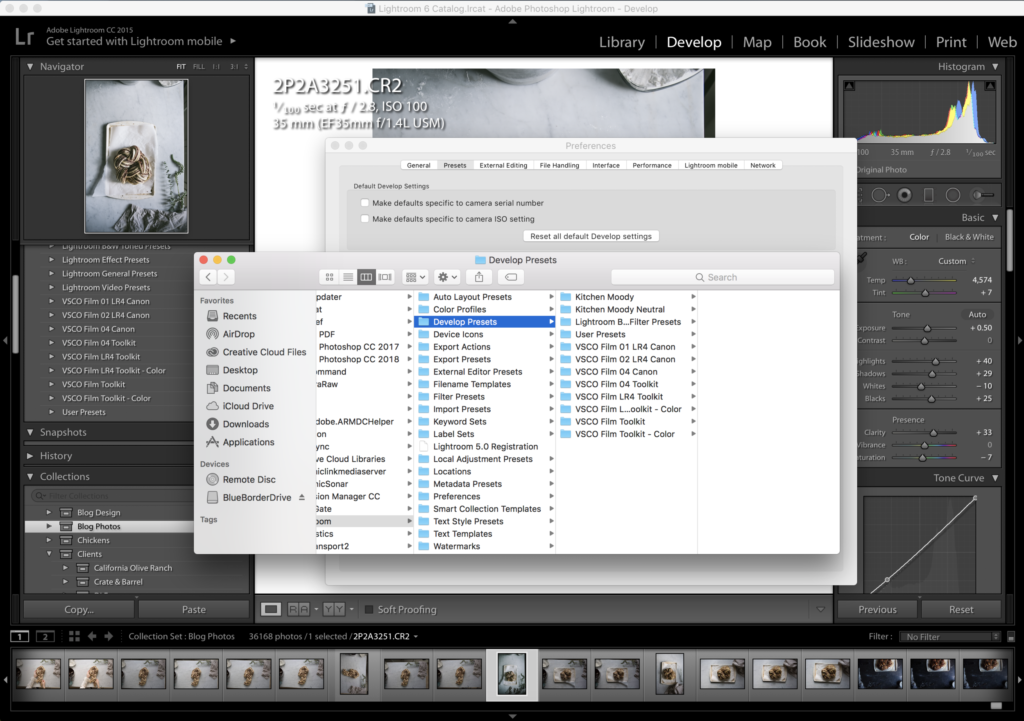Viewport: 1024px width, 721px height.
Task: Adjust the Clarity slider handle
Action: coord(934,432)
